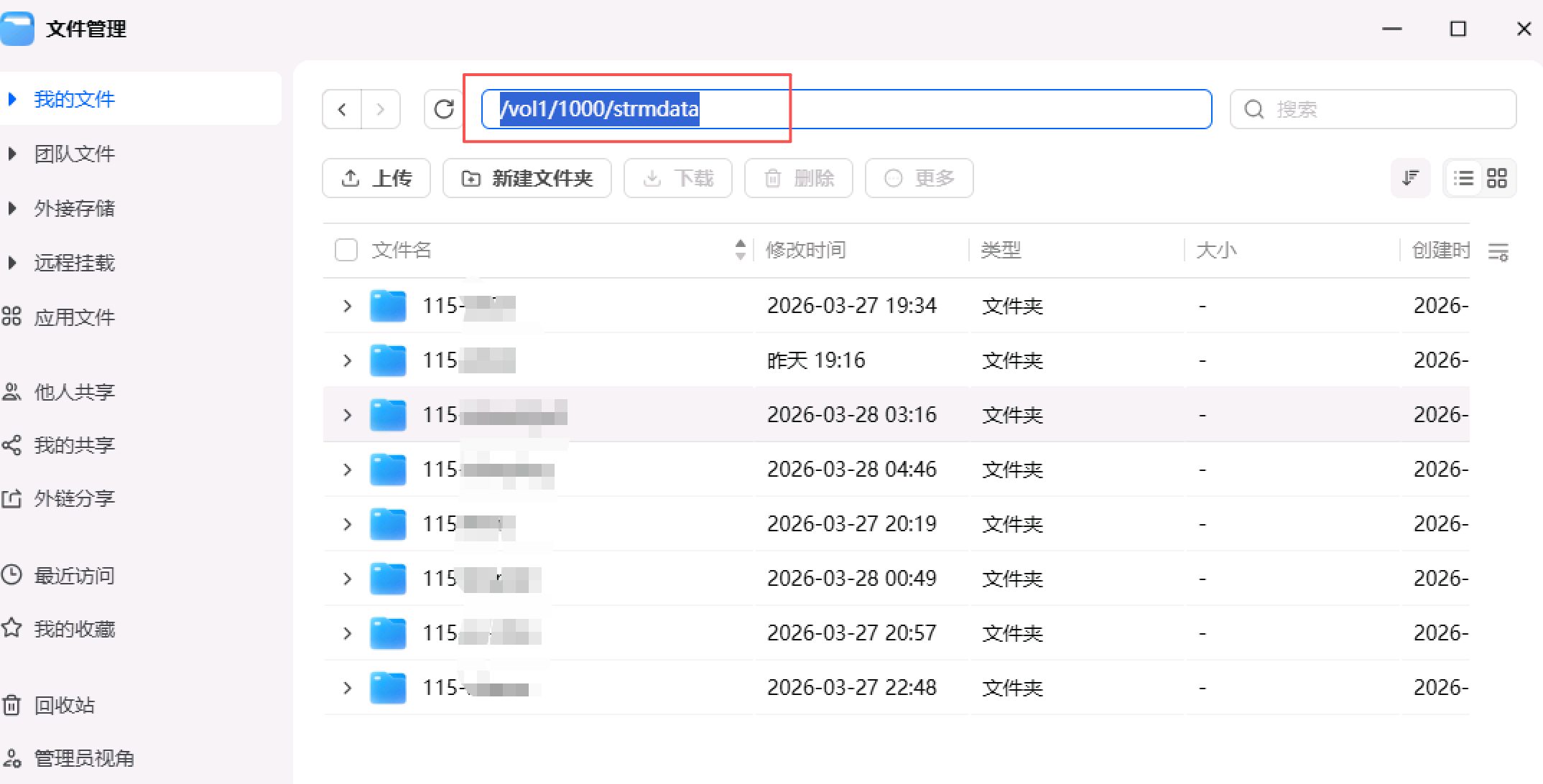Screen dimensions: 1543x784
Task: Open 管理员视角 in the sidebar
Action: coord(83,758)
